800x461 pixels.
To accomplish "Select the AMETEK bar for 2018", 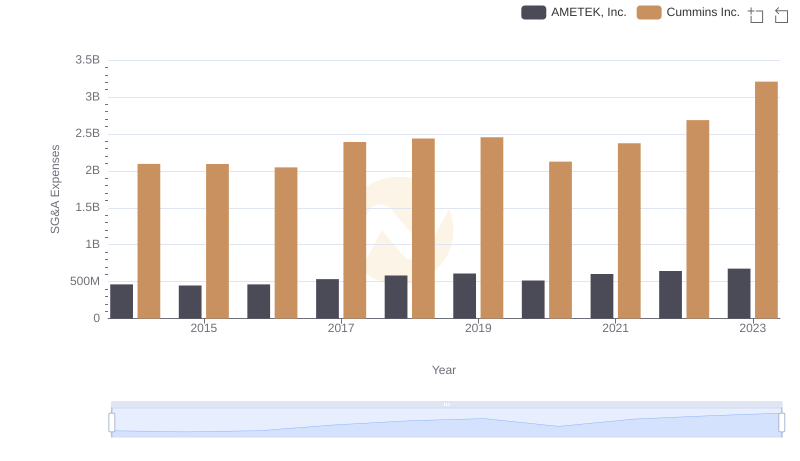I will (396, 297).
